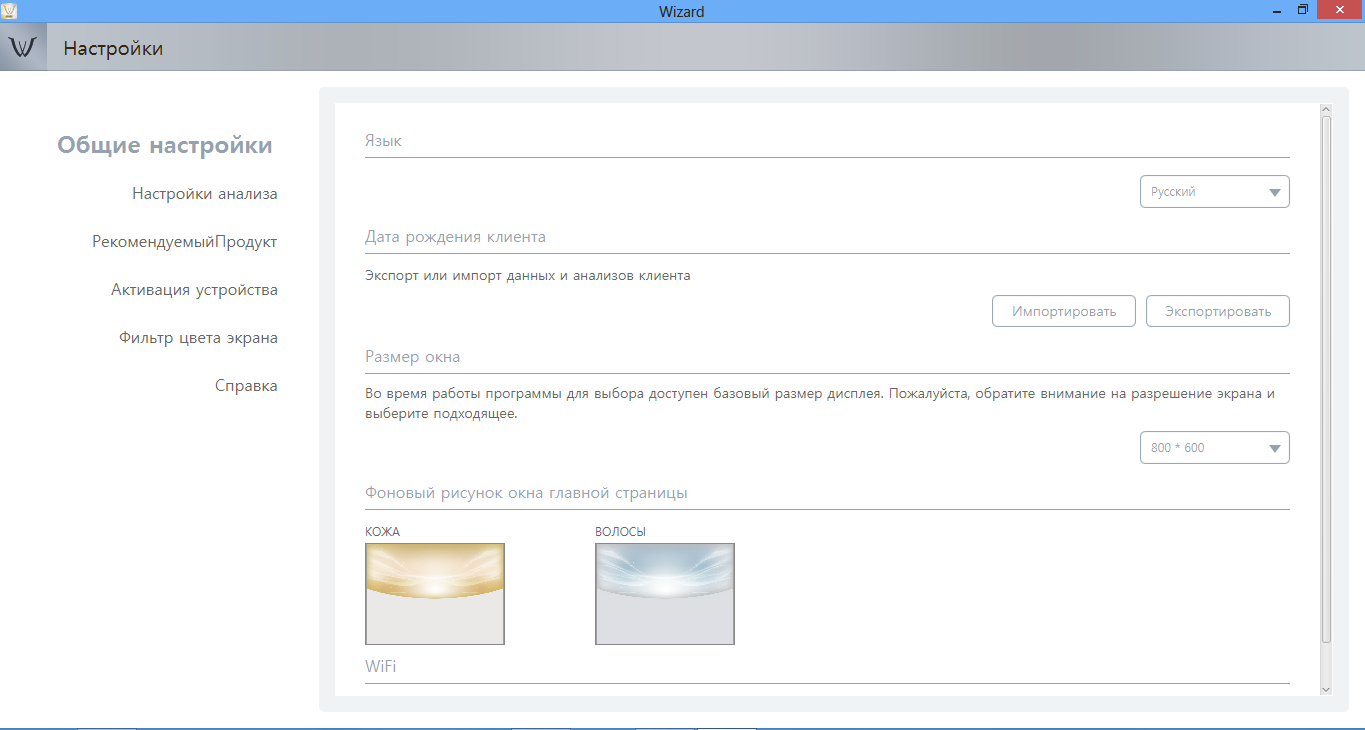Close the Wizard window

(1341, 10)
